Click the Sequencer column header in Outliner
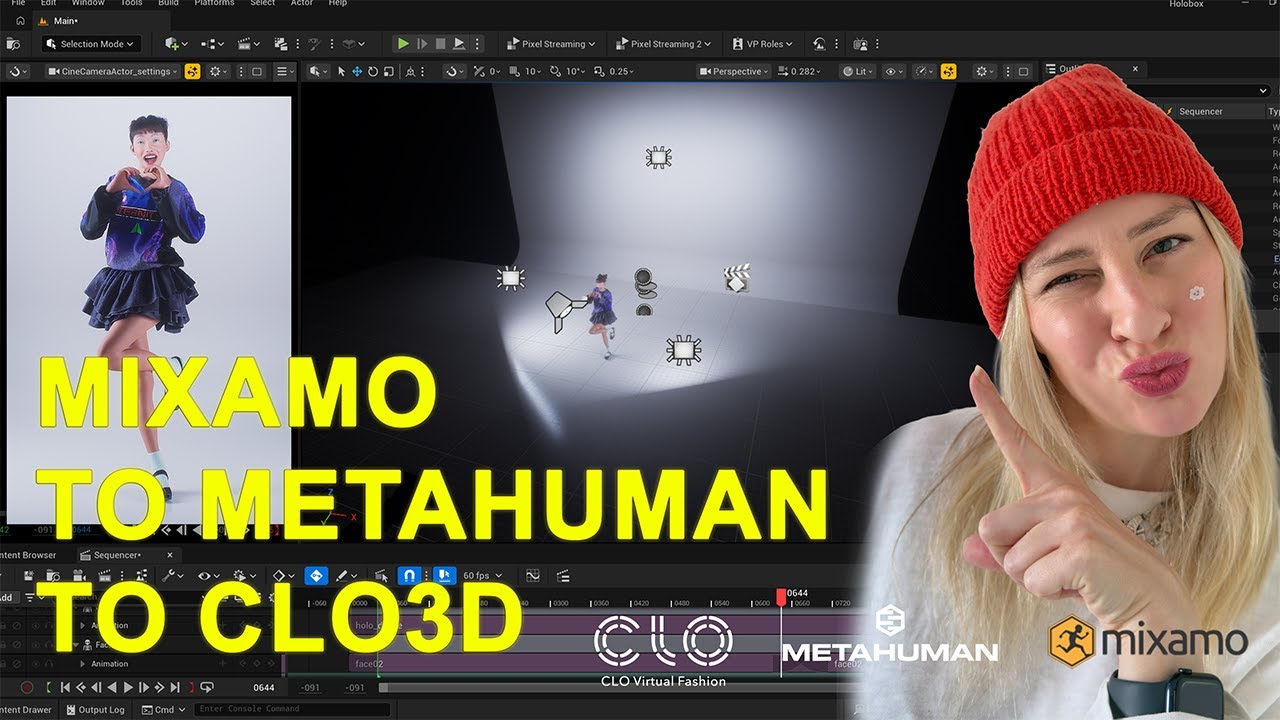 pos(1200,111)
